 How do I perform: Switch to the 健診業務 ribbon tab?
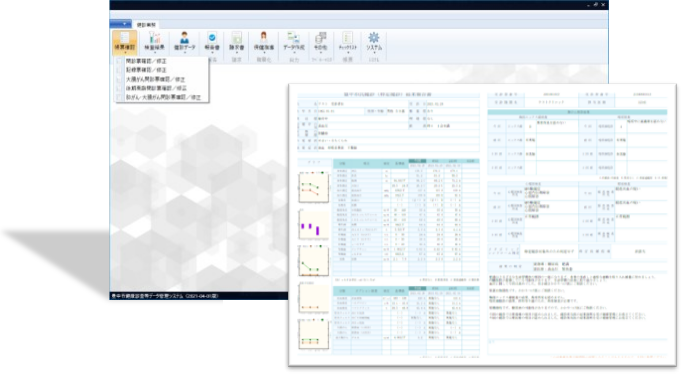point(146,25)
